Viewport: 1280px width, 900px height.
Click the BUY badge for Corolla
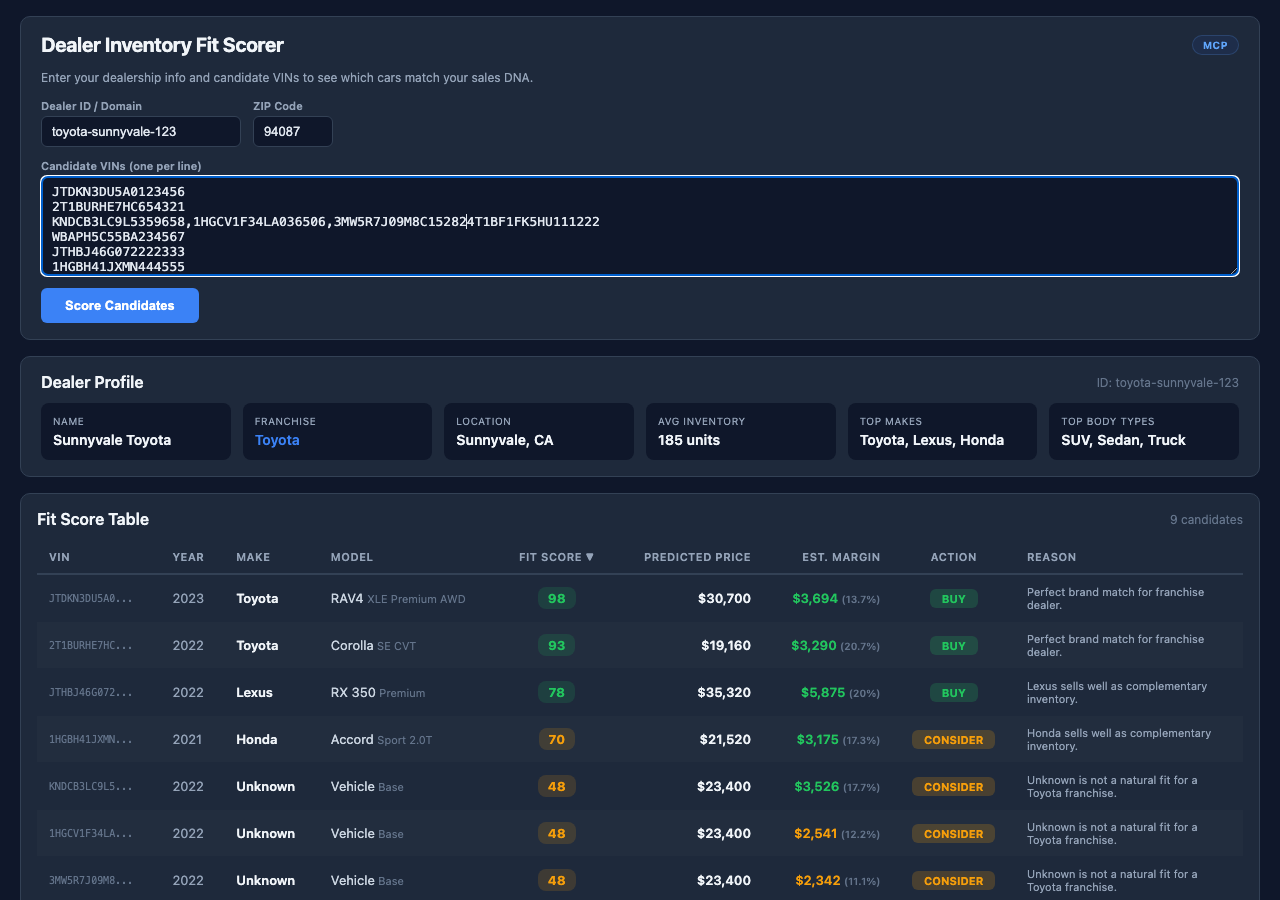[x=954, y=646]
